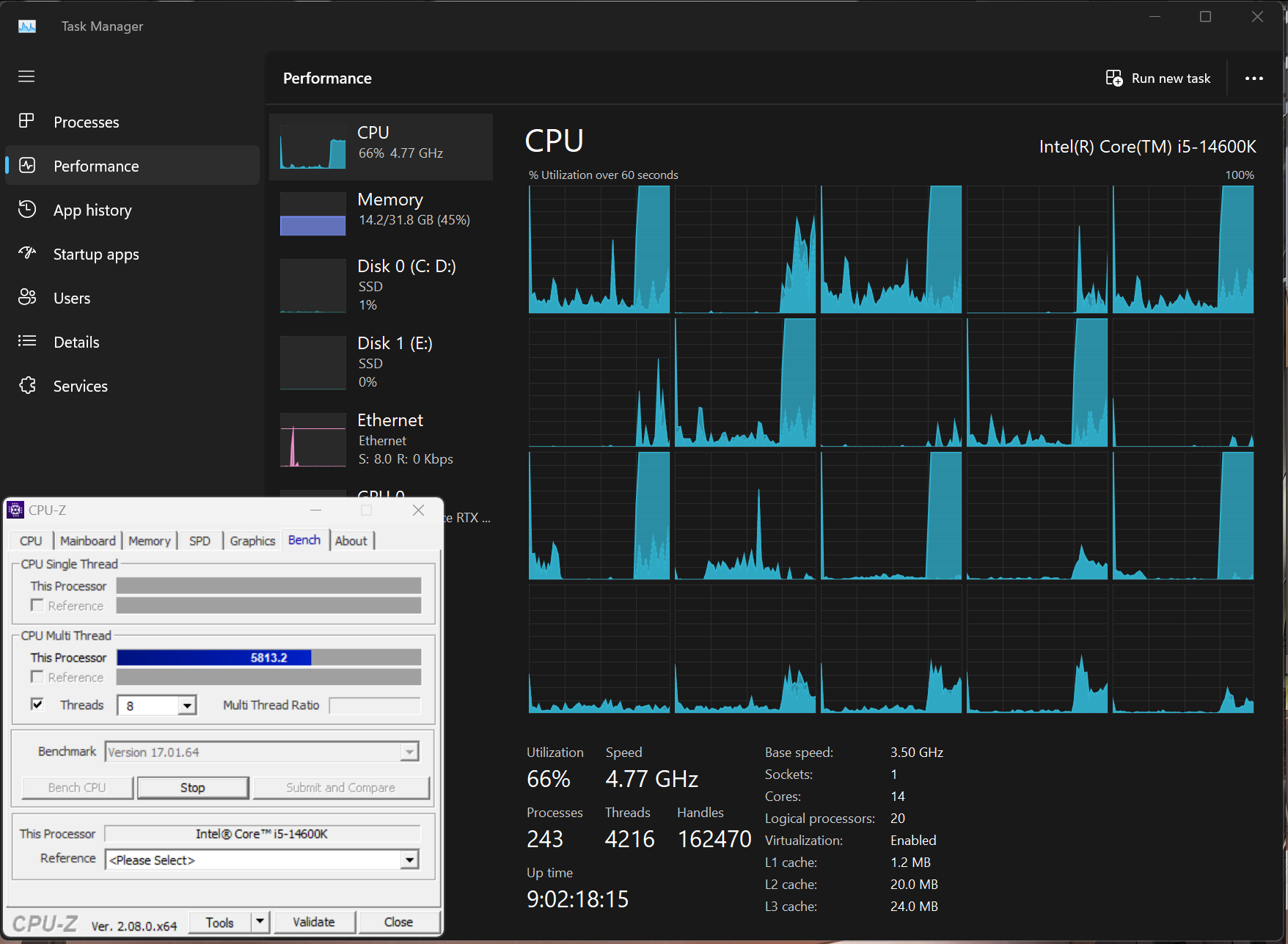
Task: Click the Performance pulse icon
Action: pos(27,165)
